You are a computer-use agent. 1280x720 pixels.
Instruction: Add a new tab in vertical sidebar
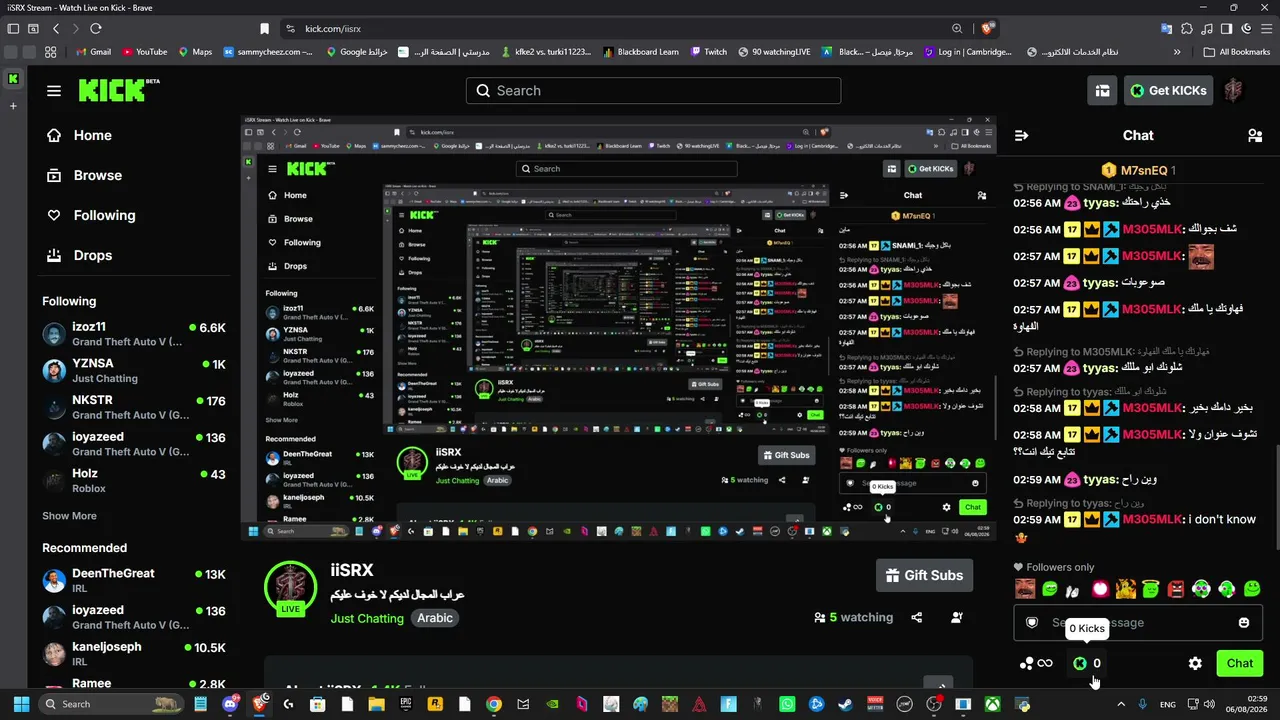[13, 105]
